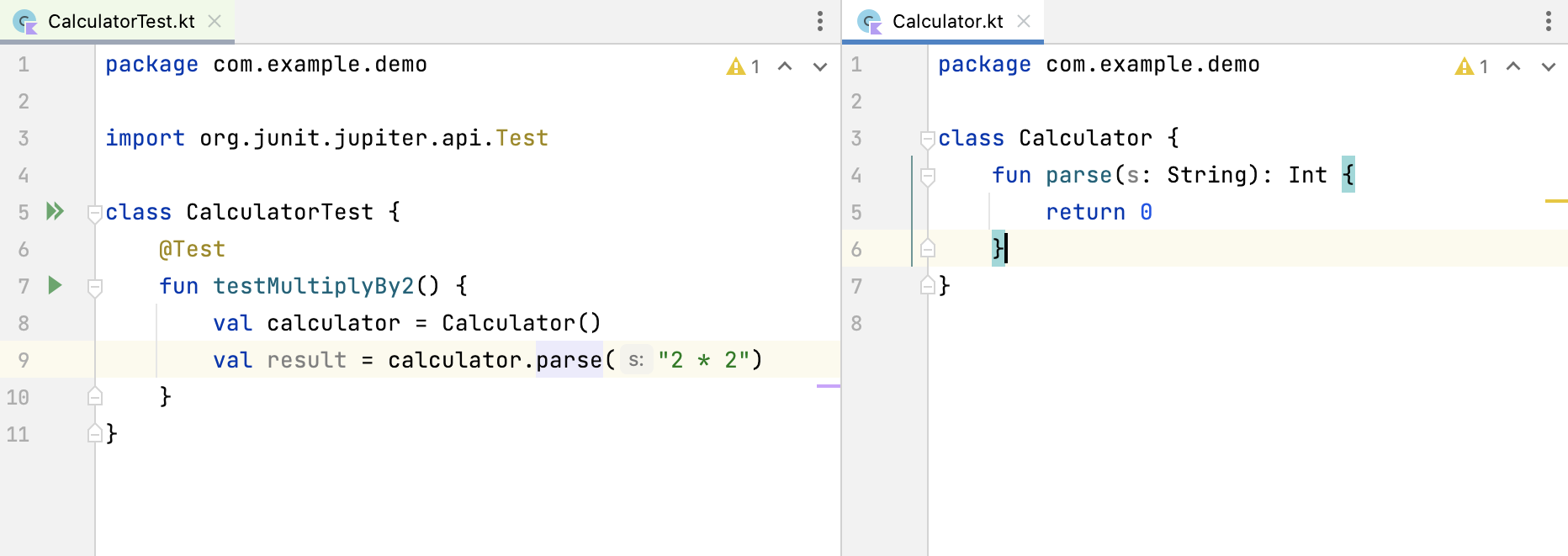Collapse the Calculator class block
1568x556 pixels.
pyautogui.click(x=928, y=140)
